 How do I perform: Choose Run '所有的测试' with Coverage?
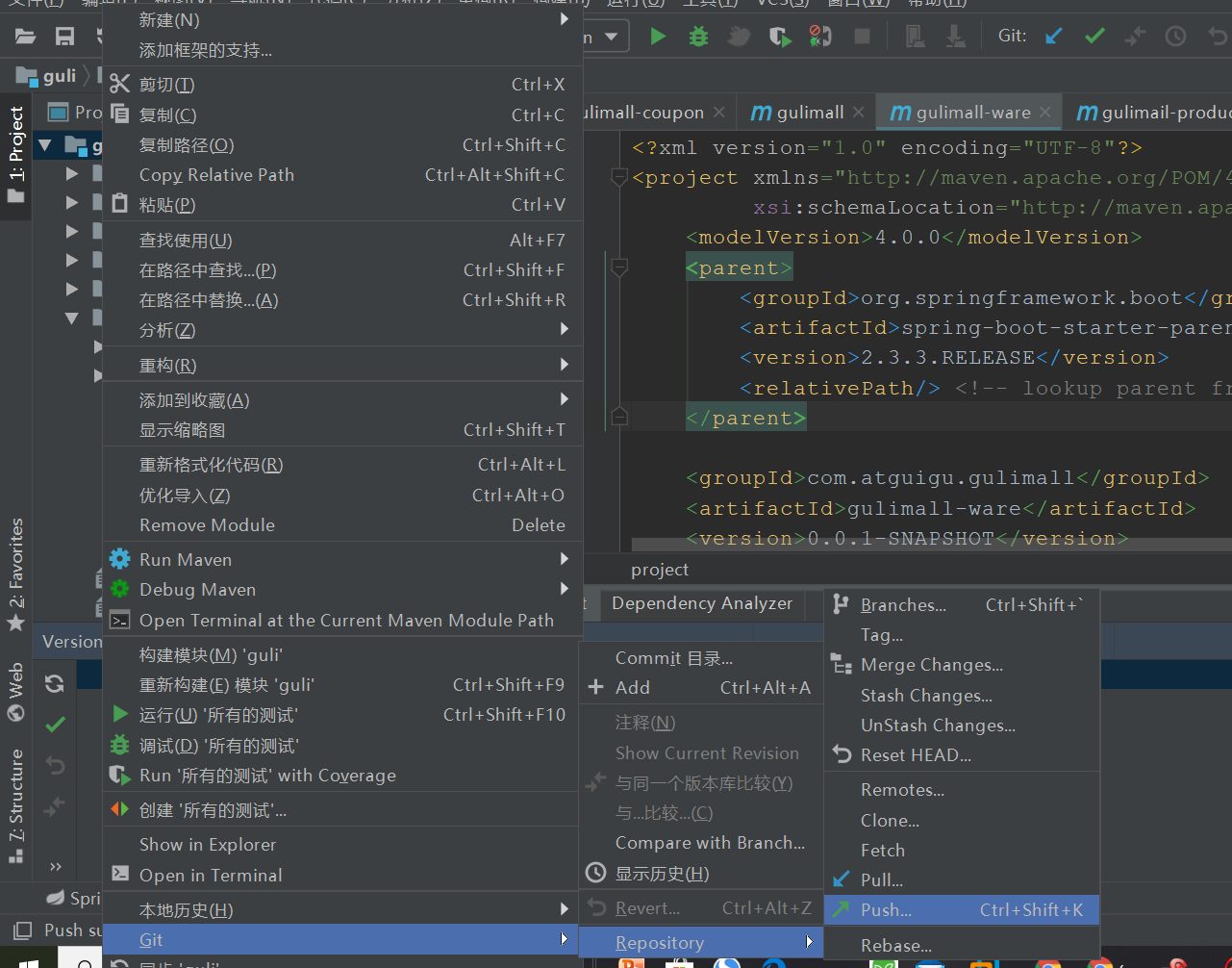click(x=342, y=776)
